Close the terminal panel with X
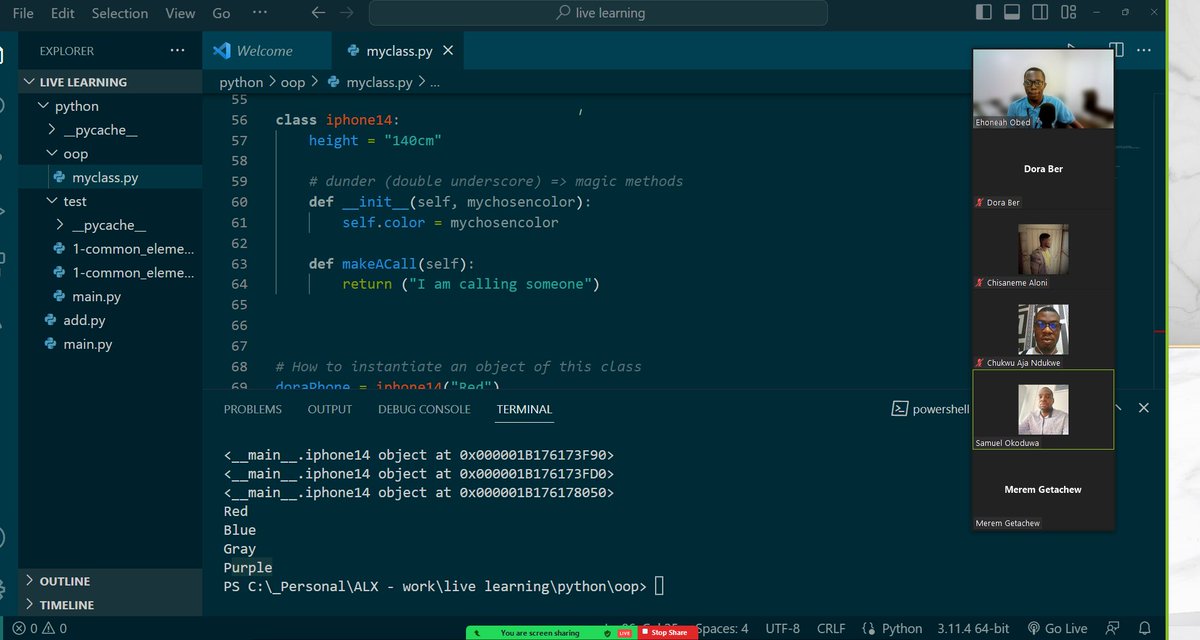Image resolution: width=1200 pixels, height=640 pixels. (x=1144, y=408)
